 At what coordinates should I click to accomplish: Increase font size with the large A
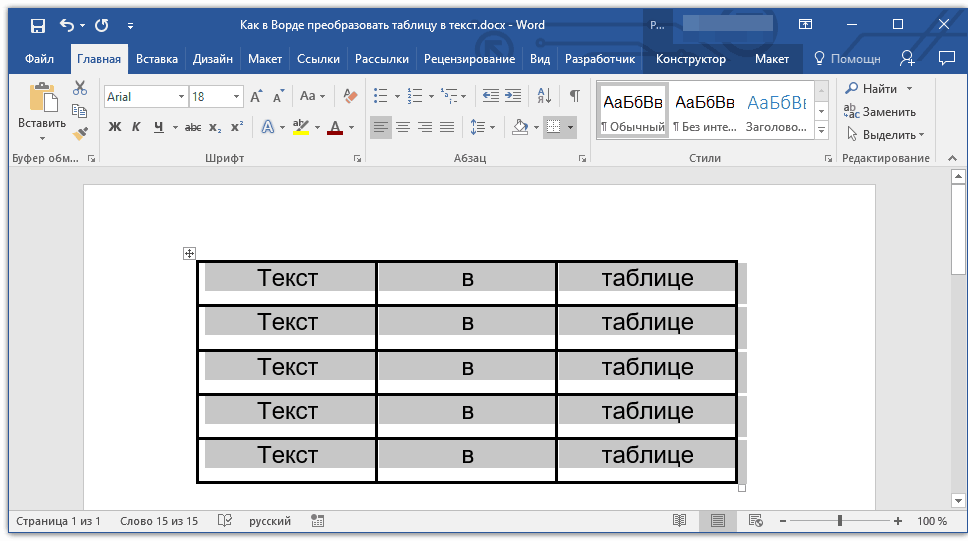pyautogui.click(x=256, y=96)
